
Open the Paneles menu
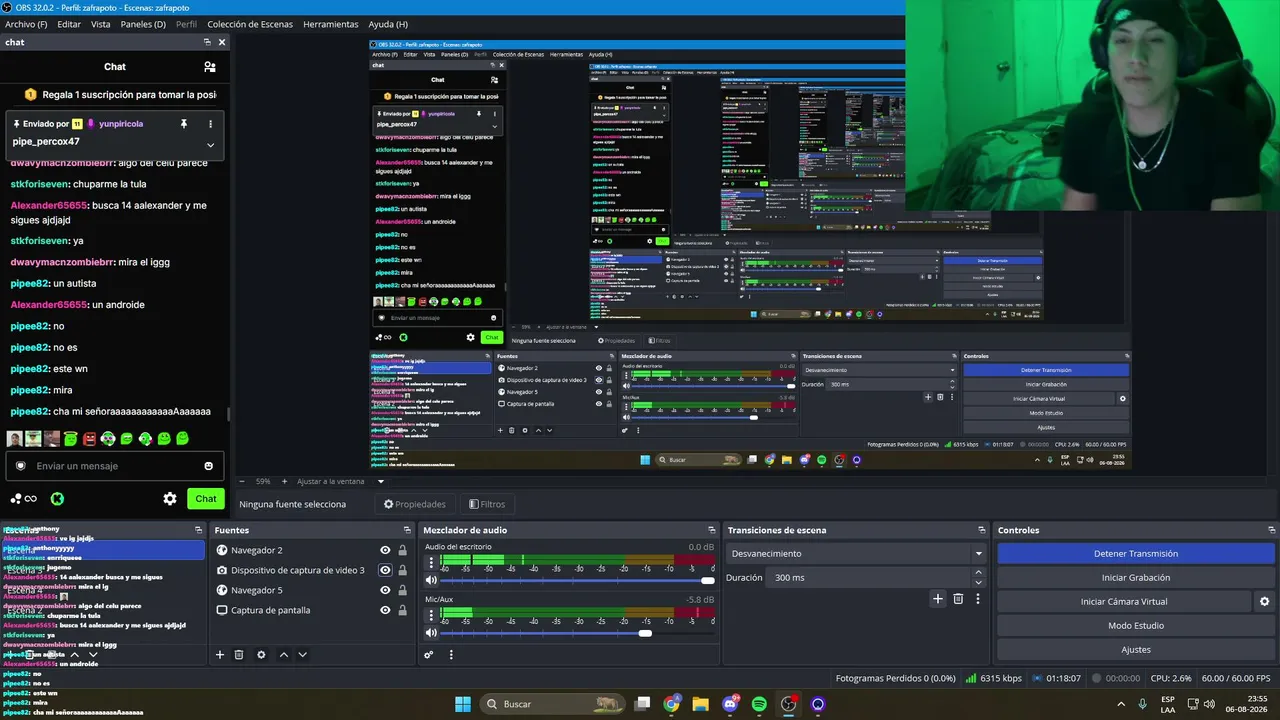coord(143,24)
